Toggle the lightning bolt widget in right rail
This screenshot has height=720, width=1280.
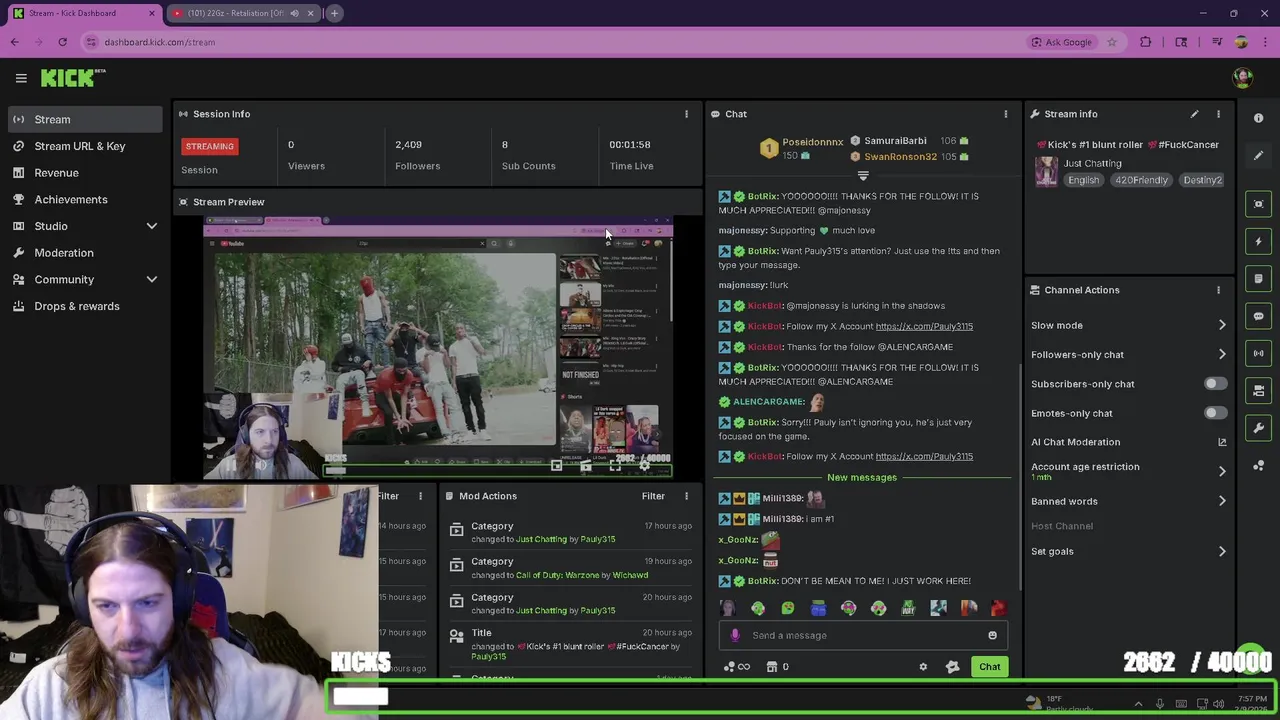point(1258,241)
